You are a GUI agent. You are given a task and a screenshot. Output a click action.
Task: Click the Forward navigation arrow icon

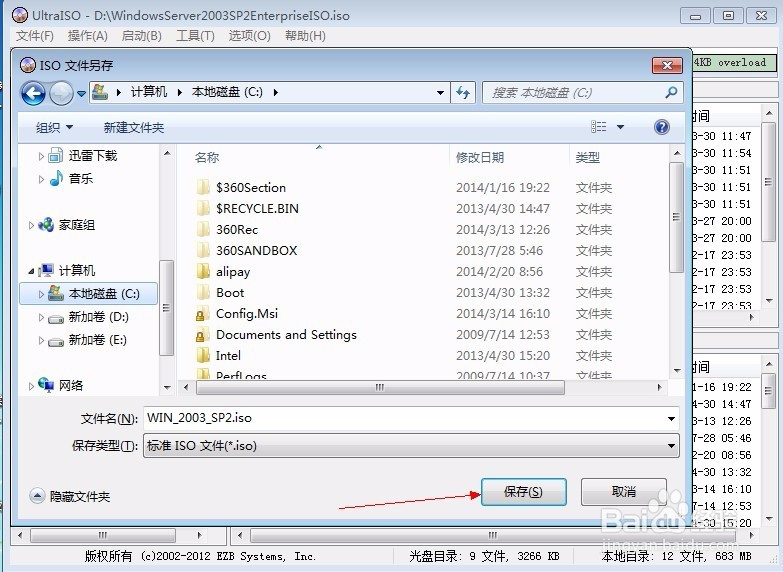[61, 93]
